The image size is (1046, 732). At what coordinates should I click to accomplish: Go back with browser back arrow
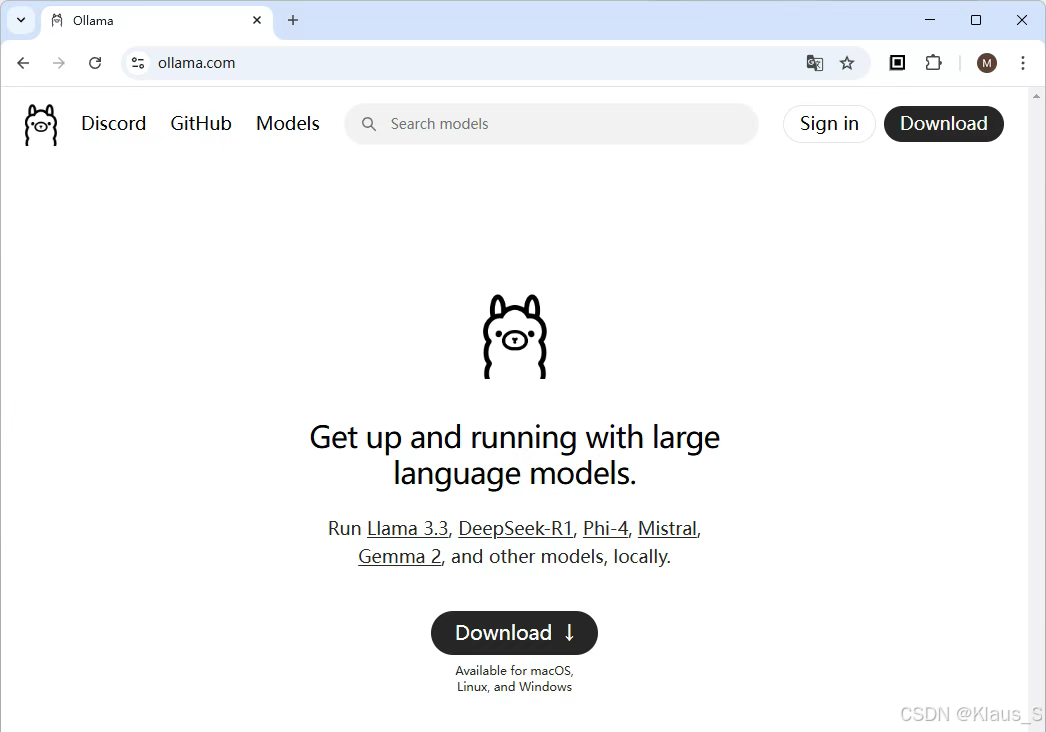(x=23, y=63)
